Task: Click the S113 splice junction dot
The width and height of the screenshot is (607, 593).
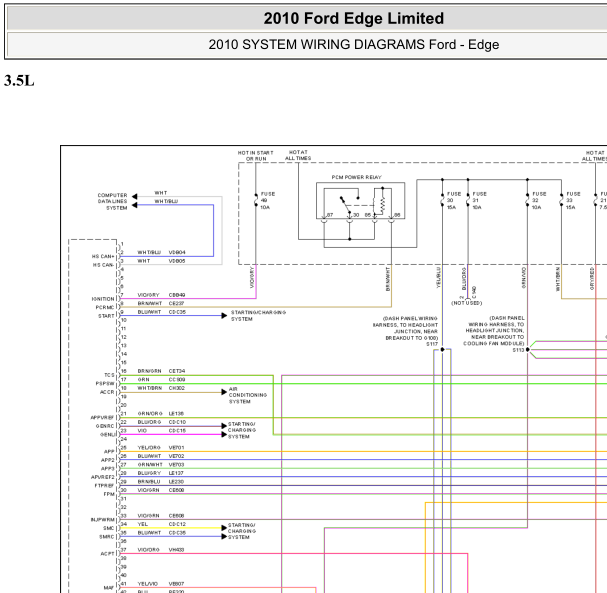Action: click(x=528, y=350)
